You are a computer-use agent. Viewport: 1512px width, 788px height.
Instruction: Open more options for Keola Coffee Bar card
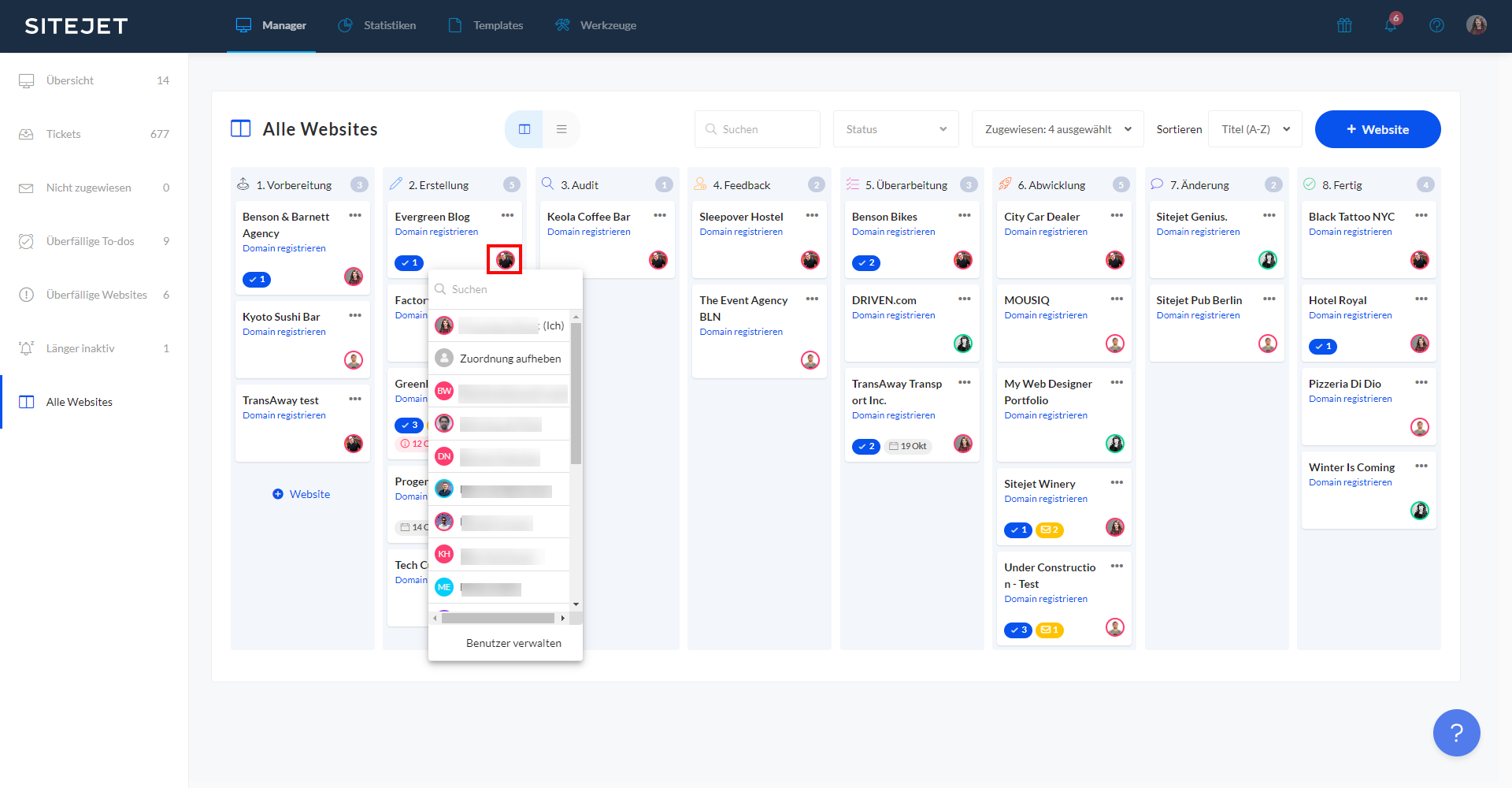(660, 216)
